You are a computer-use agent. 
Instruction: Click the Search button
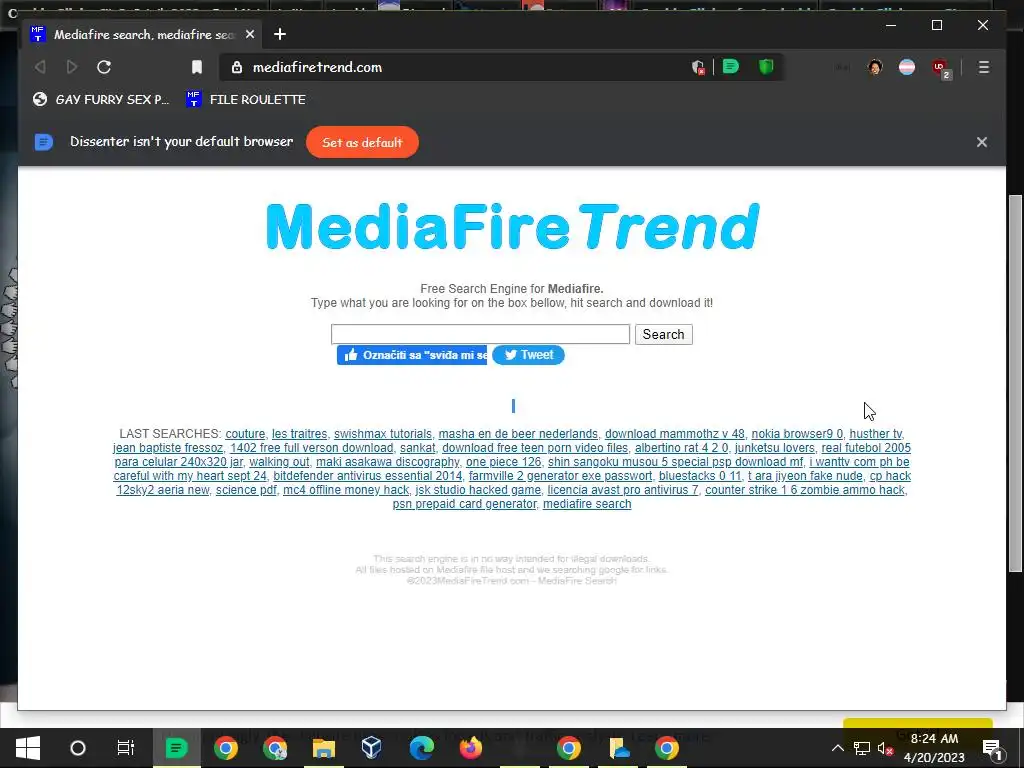click(x=664, y=334)
